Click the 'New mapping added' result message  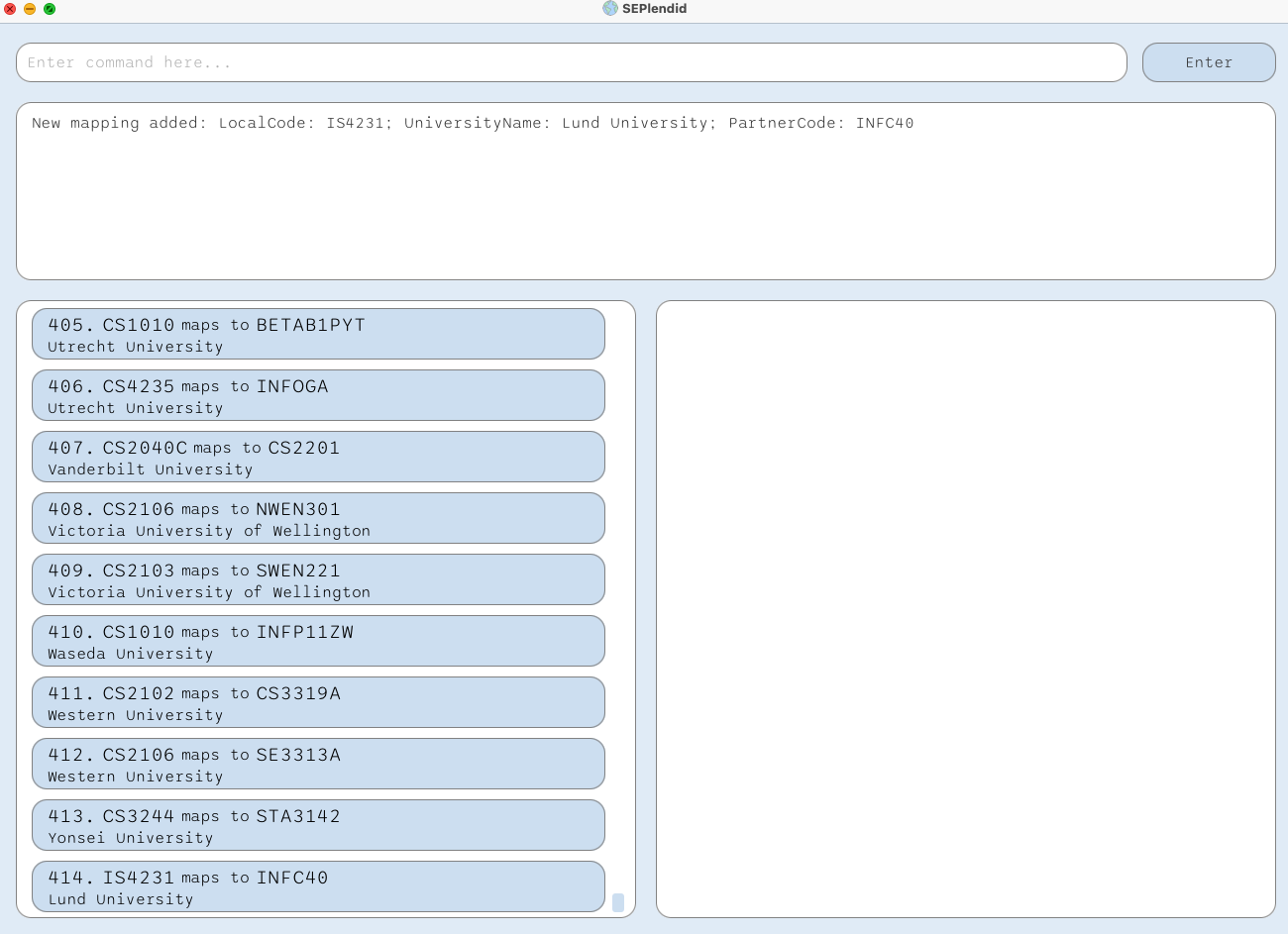coord(473,123)
